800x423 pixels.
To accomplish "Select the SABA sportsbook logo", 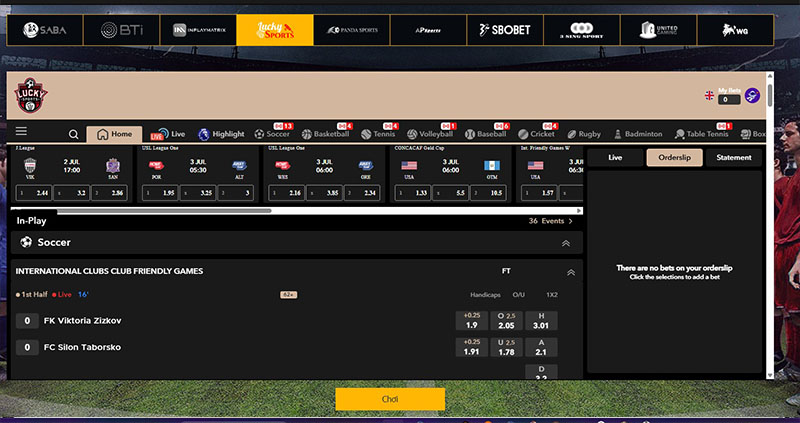I will (x=43, y=30).
